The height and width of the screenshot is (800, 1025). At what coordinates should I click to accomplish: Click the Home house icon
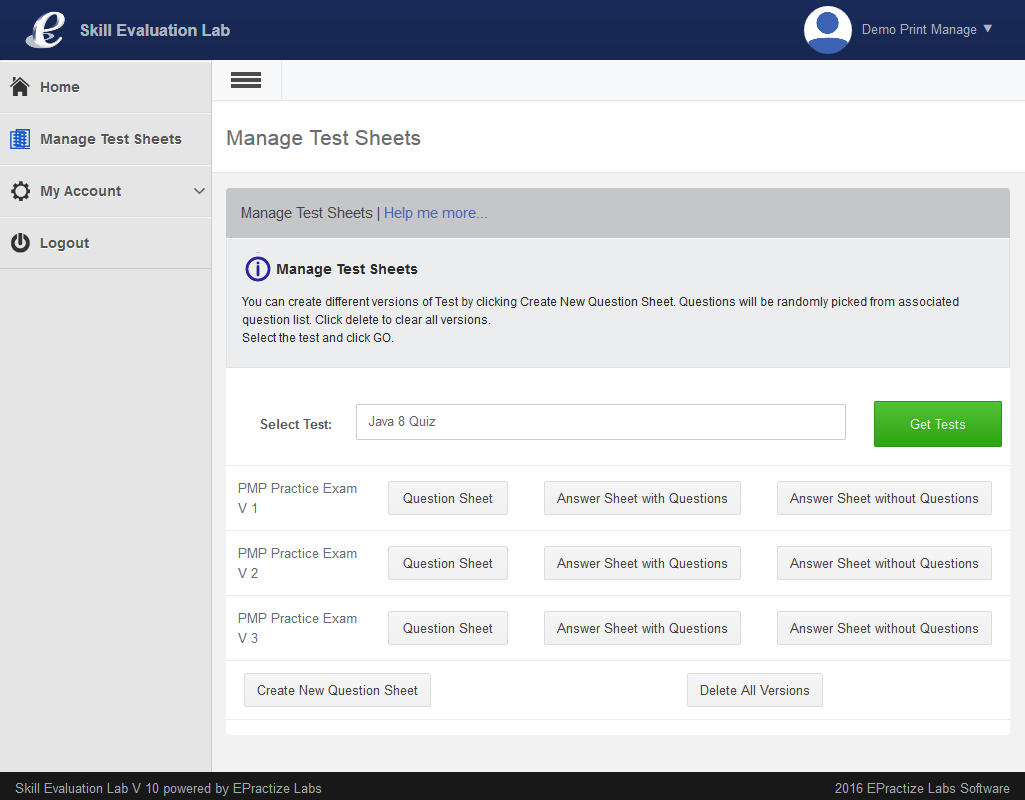pyautogui.click(x=20, y=87)
